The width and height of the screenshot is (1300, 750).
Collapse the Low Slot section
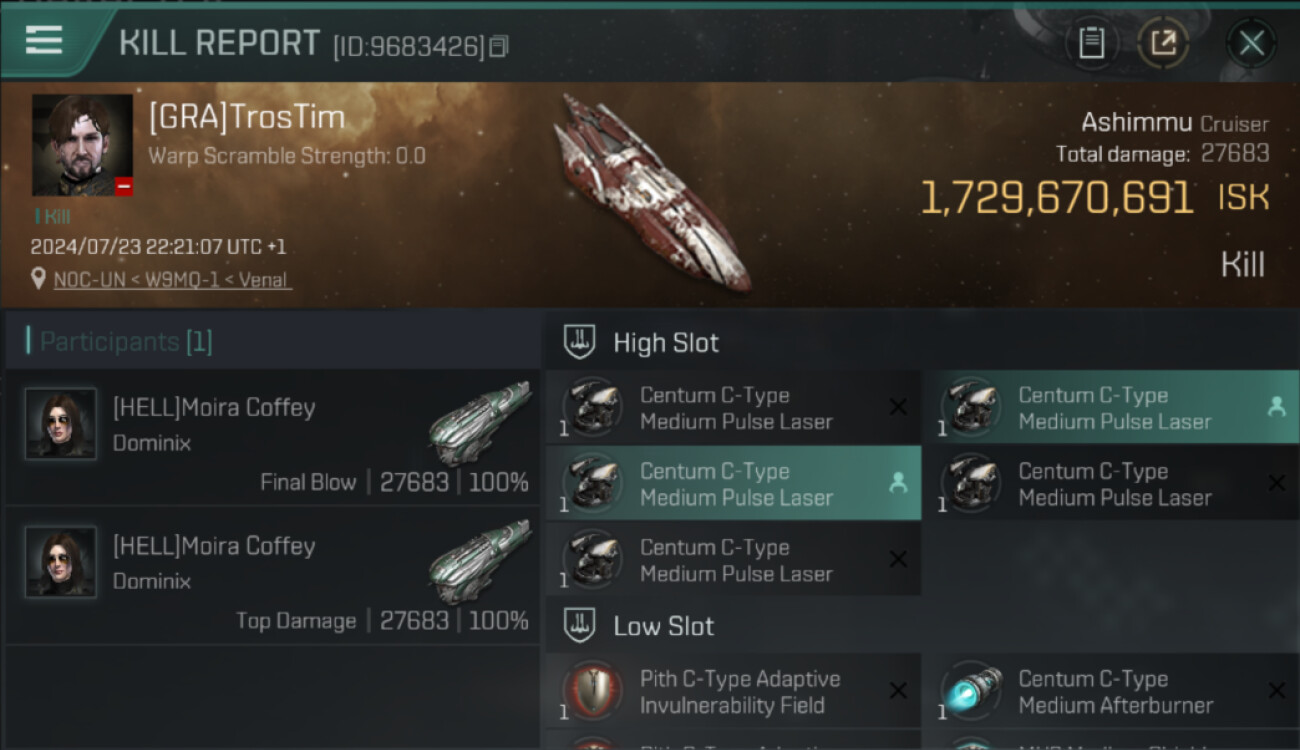tap(663, 627)
